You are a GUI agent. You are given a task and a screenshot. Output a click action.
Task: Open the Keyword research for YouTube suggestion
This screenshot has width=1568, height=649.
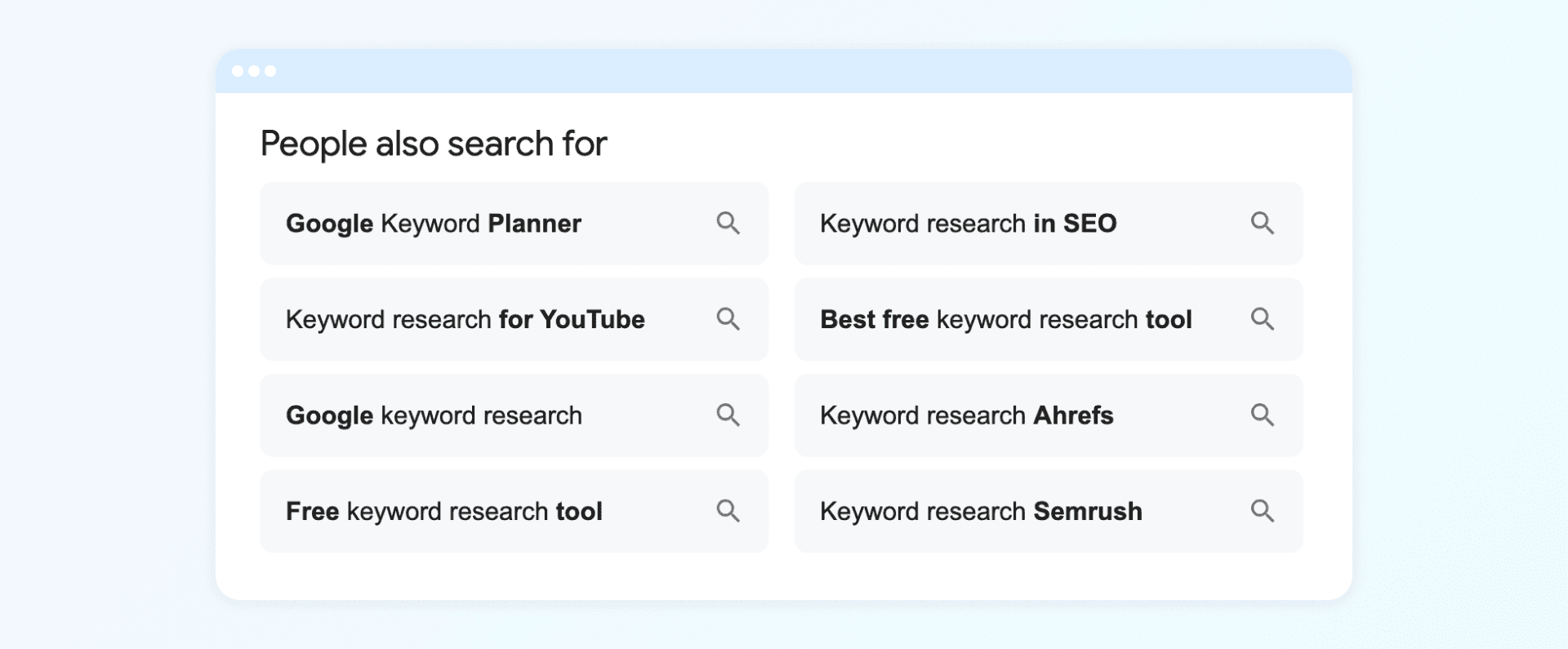(x=464, y=319)
